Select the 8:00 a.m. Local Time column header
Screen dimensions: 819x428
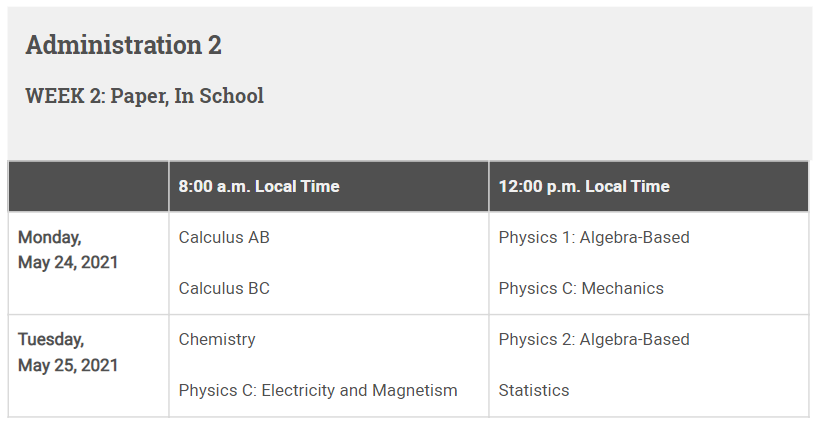(x=259, y=186)
